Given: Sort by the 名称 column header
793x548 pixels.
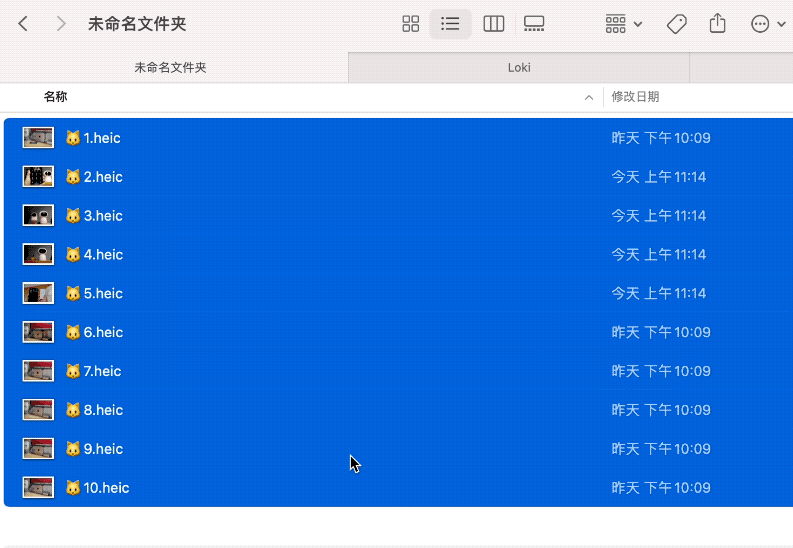Looking at the screenshot, I should coord(56,97).
